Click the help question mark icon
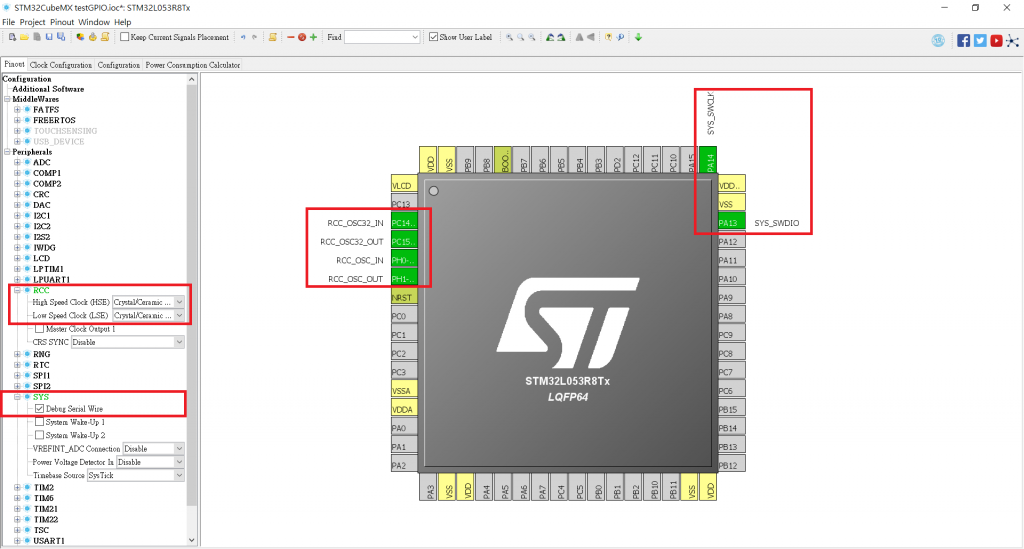The image size is (1024, 549). pos(608,37)
